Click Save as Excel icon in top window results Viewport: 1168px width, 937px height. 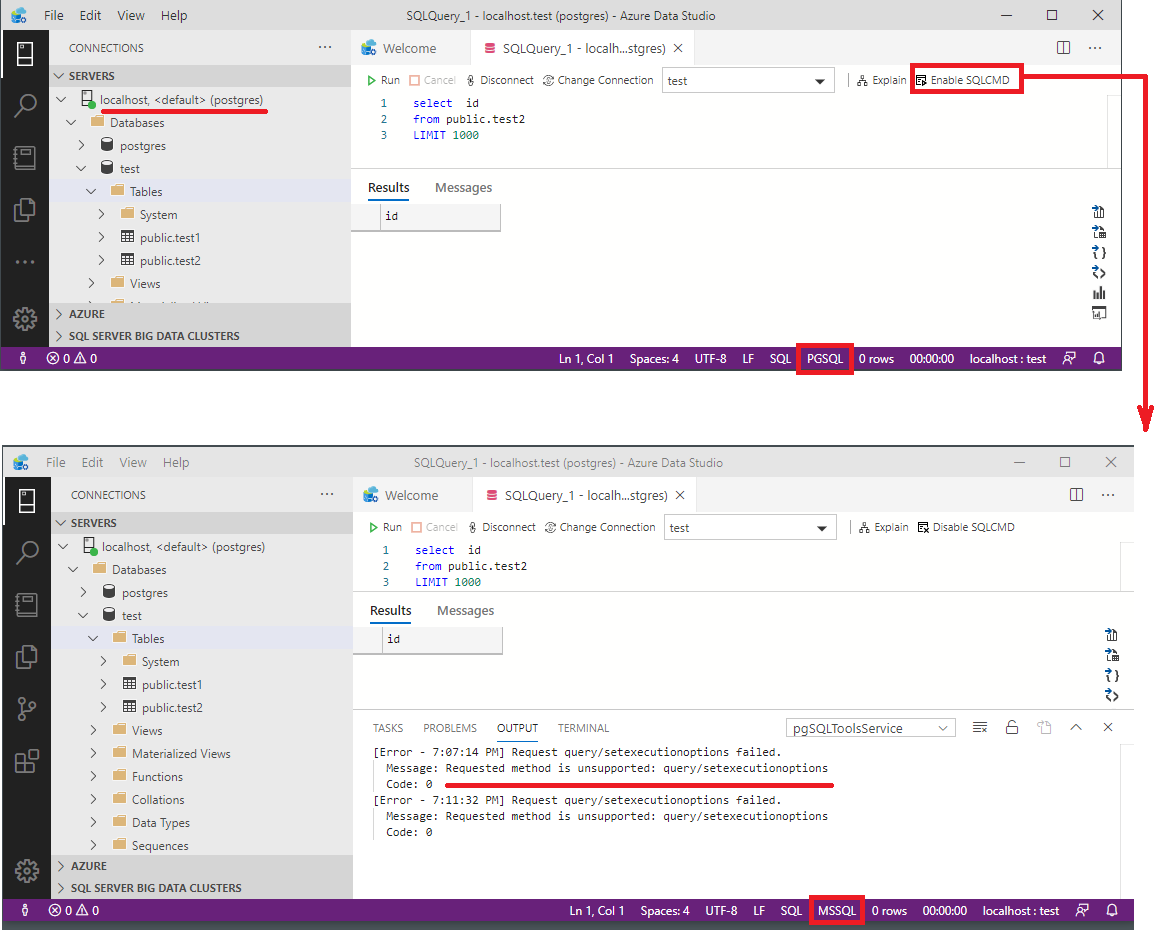1099,232
